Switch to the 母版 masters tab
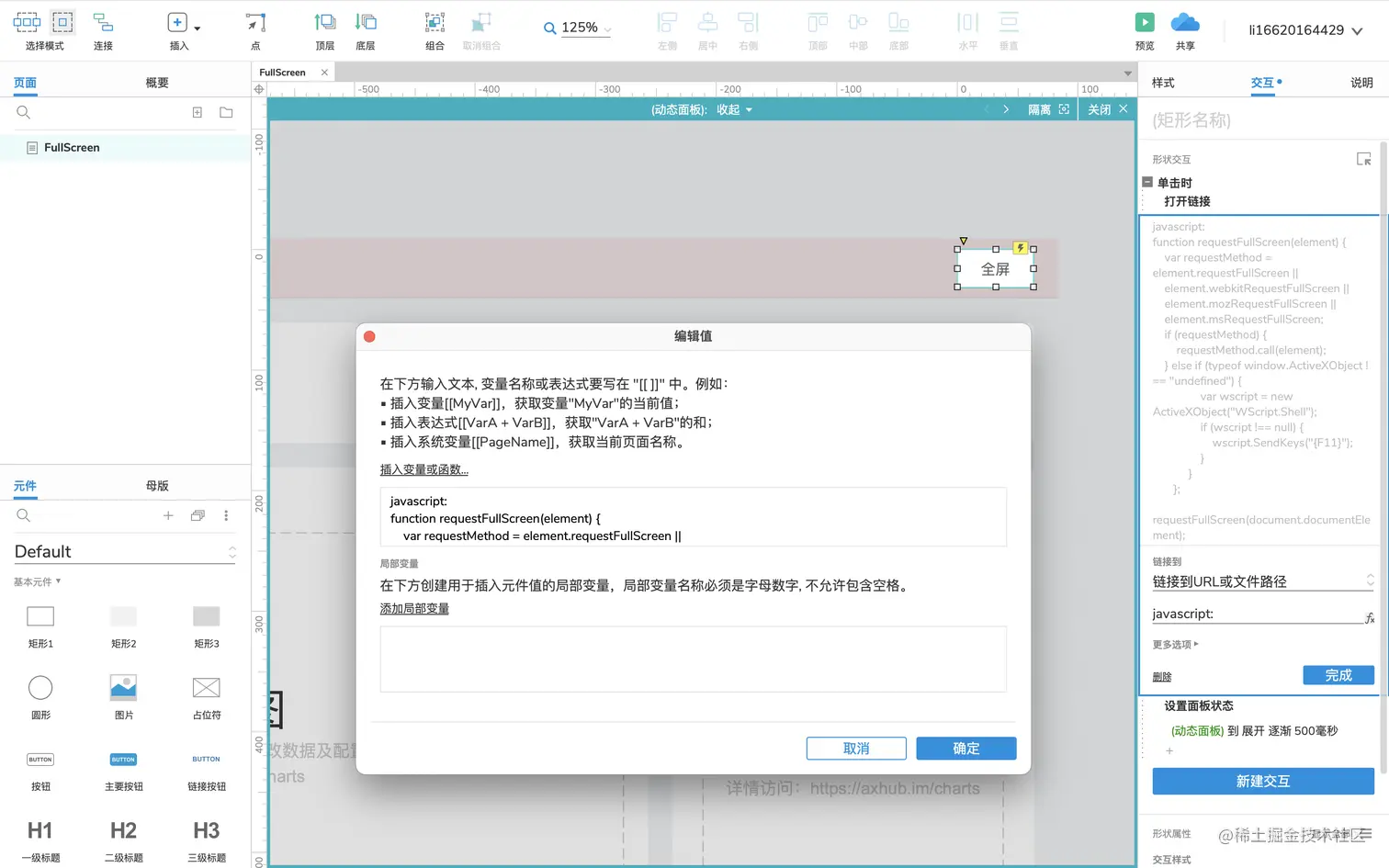The height and width of the screenshot is (868, 1389). coord(157,486)
